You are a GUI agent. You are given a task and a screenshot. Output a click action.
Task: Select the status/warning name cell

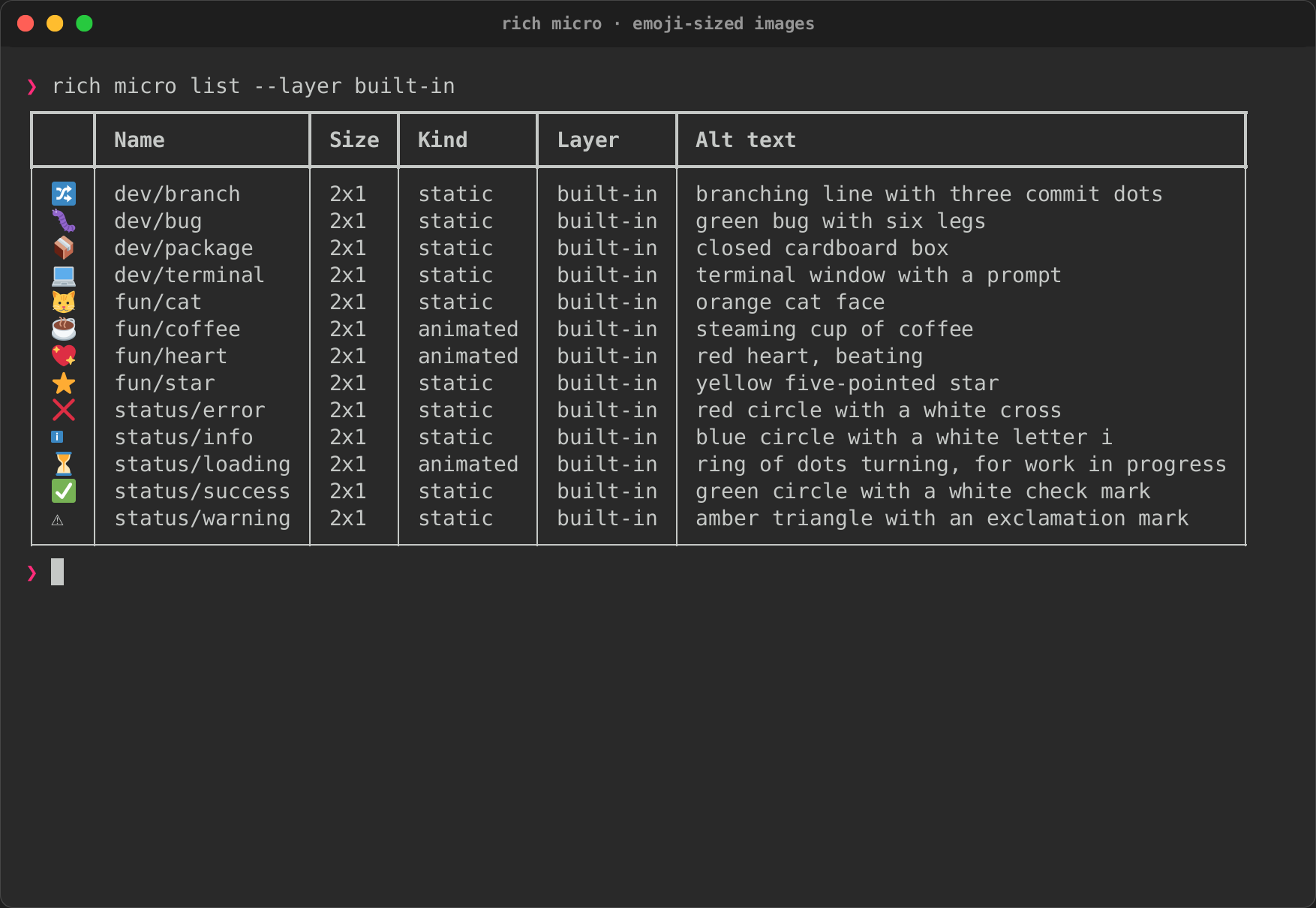[203, 518]
